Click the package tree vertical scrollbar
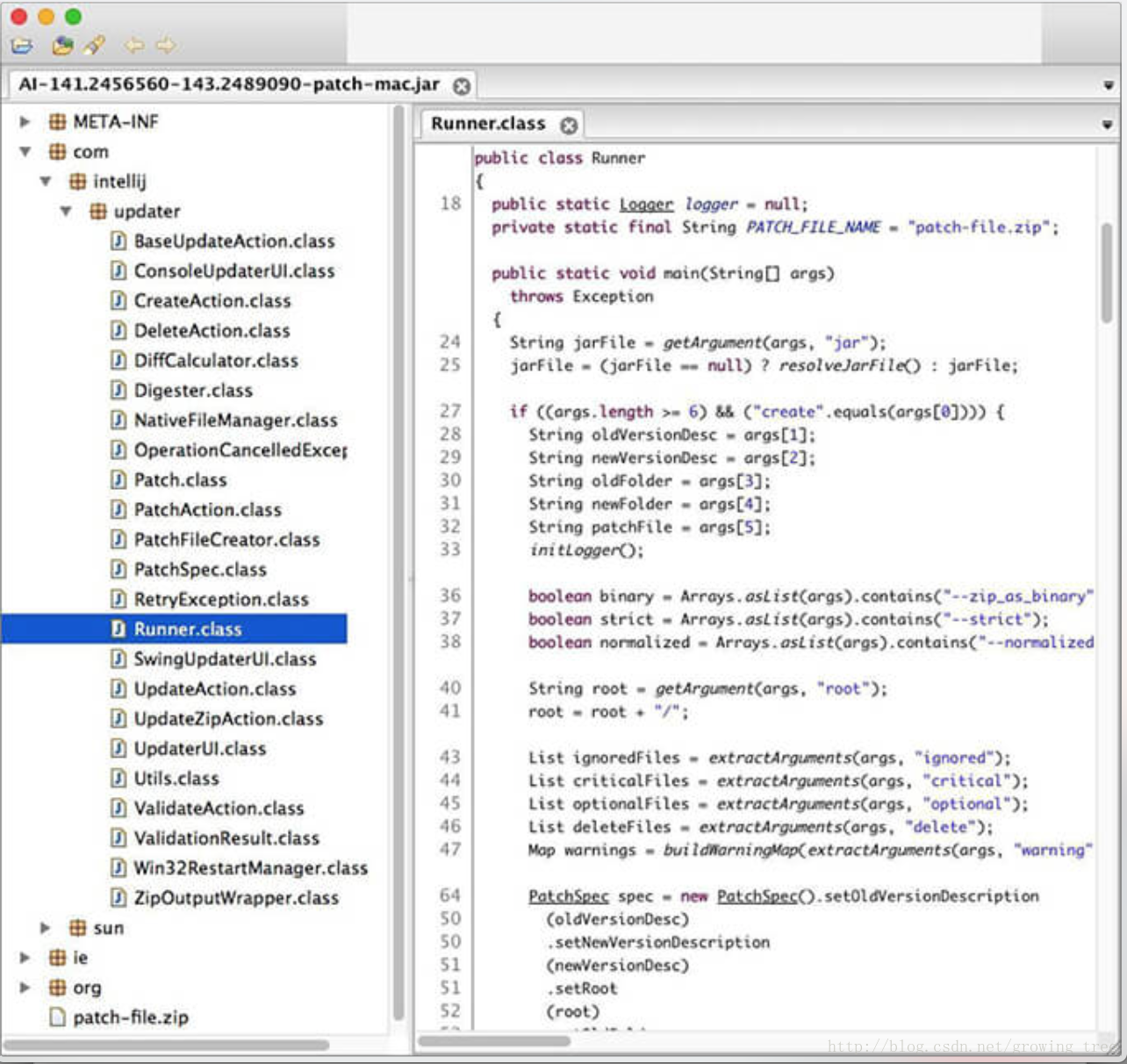1127x1064 pixels. 398,562
